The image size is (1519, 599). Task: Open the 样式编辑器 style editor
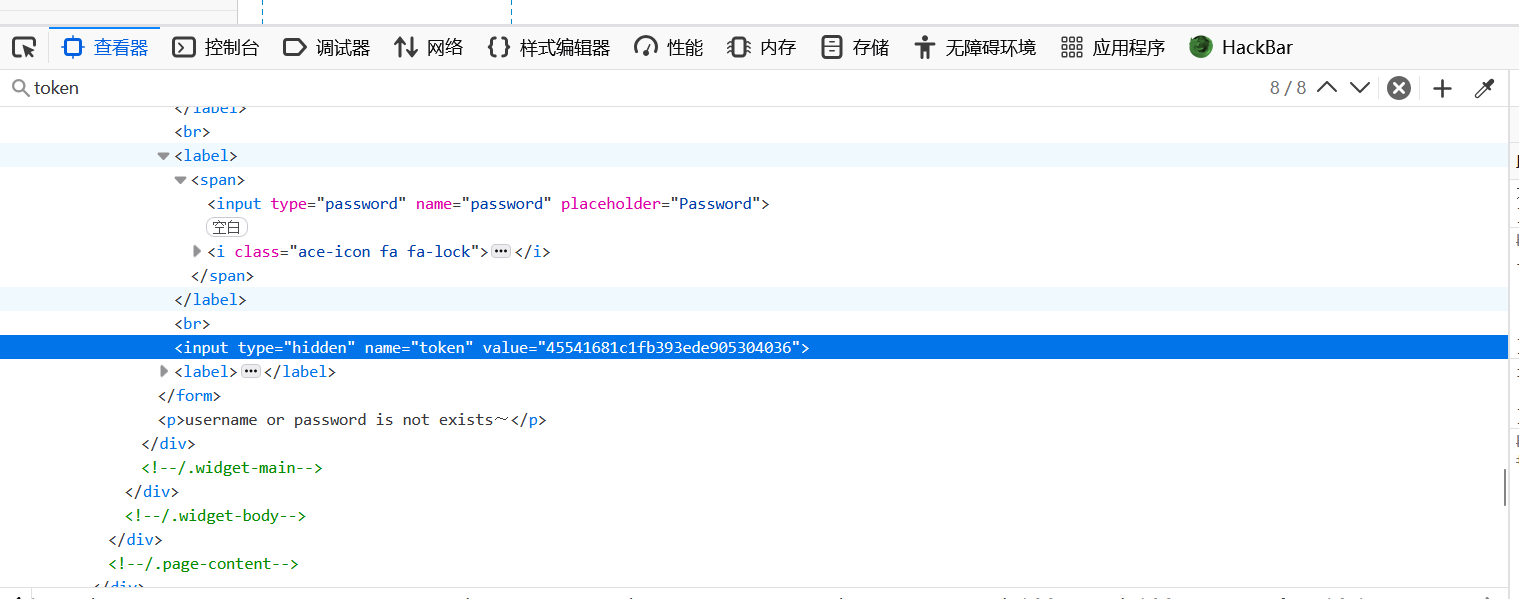549,47
